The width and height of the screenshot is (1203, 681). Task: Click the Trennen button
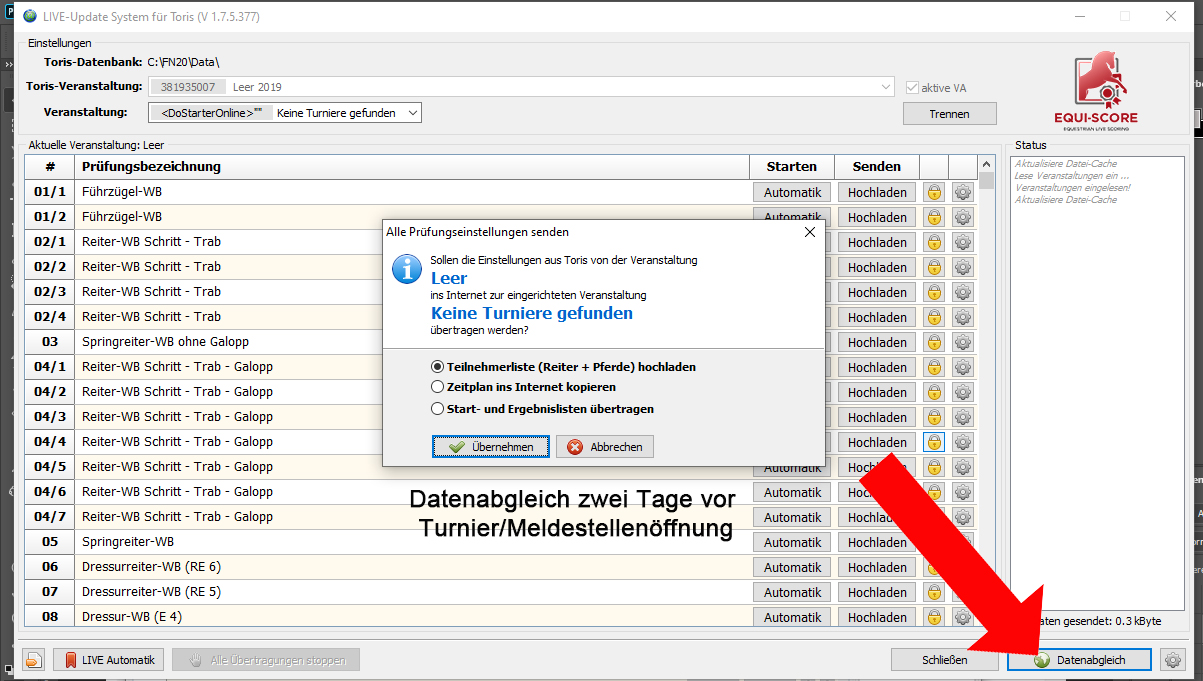tap(949, 114)
